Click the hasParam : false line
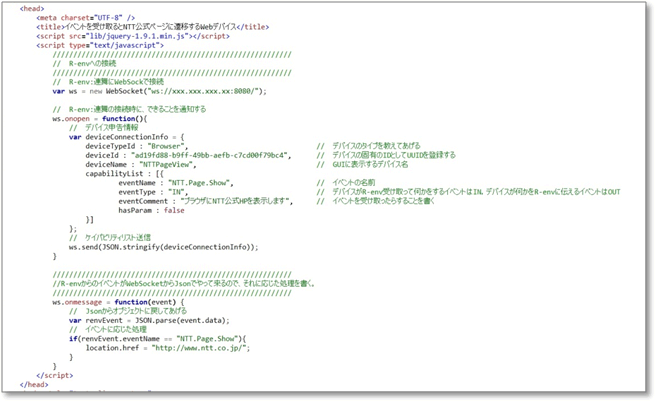Viewport: 656px width, 402px height. coord(151,210)
